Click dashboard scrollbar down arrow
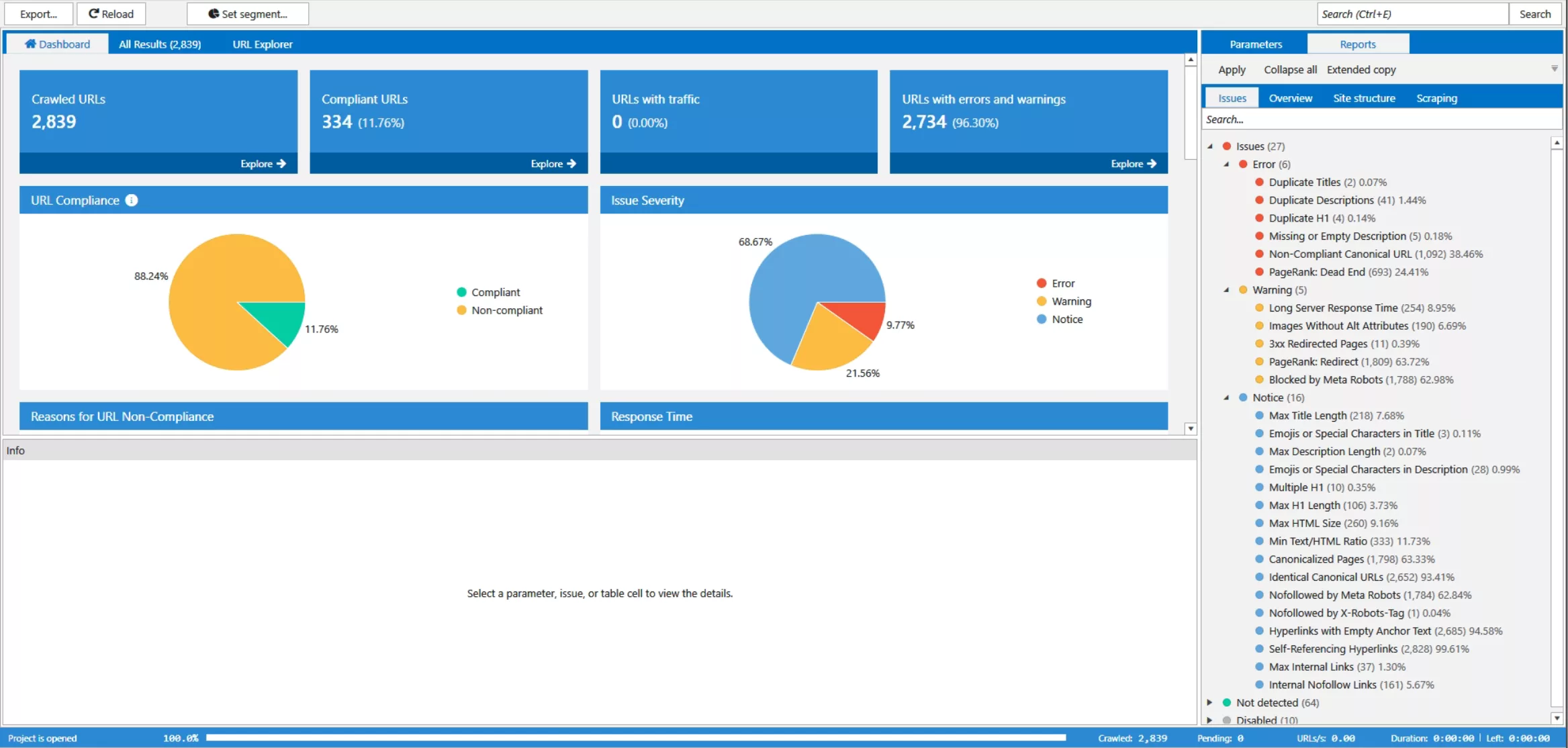This screenshot has width=1568, height=748. tap(1191, 428)
